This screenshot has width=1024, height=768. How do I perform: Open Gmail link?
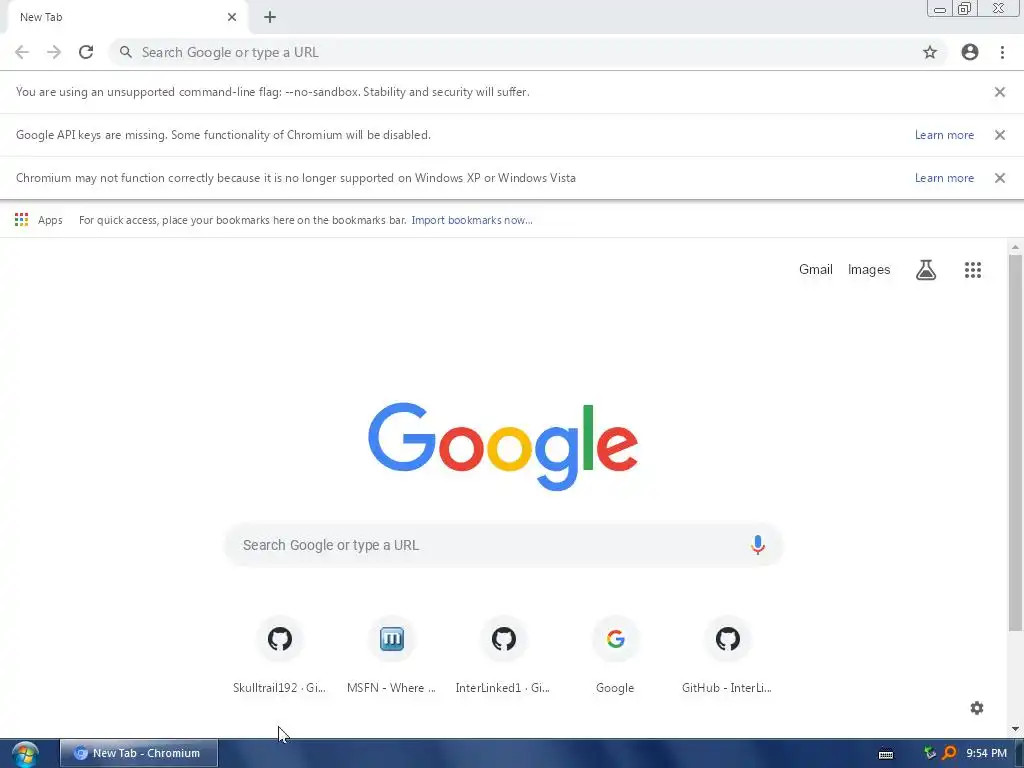click(816, 270)
